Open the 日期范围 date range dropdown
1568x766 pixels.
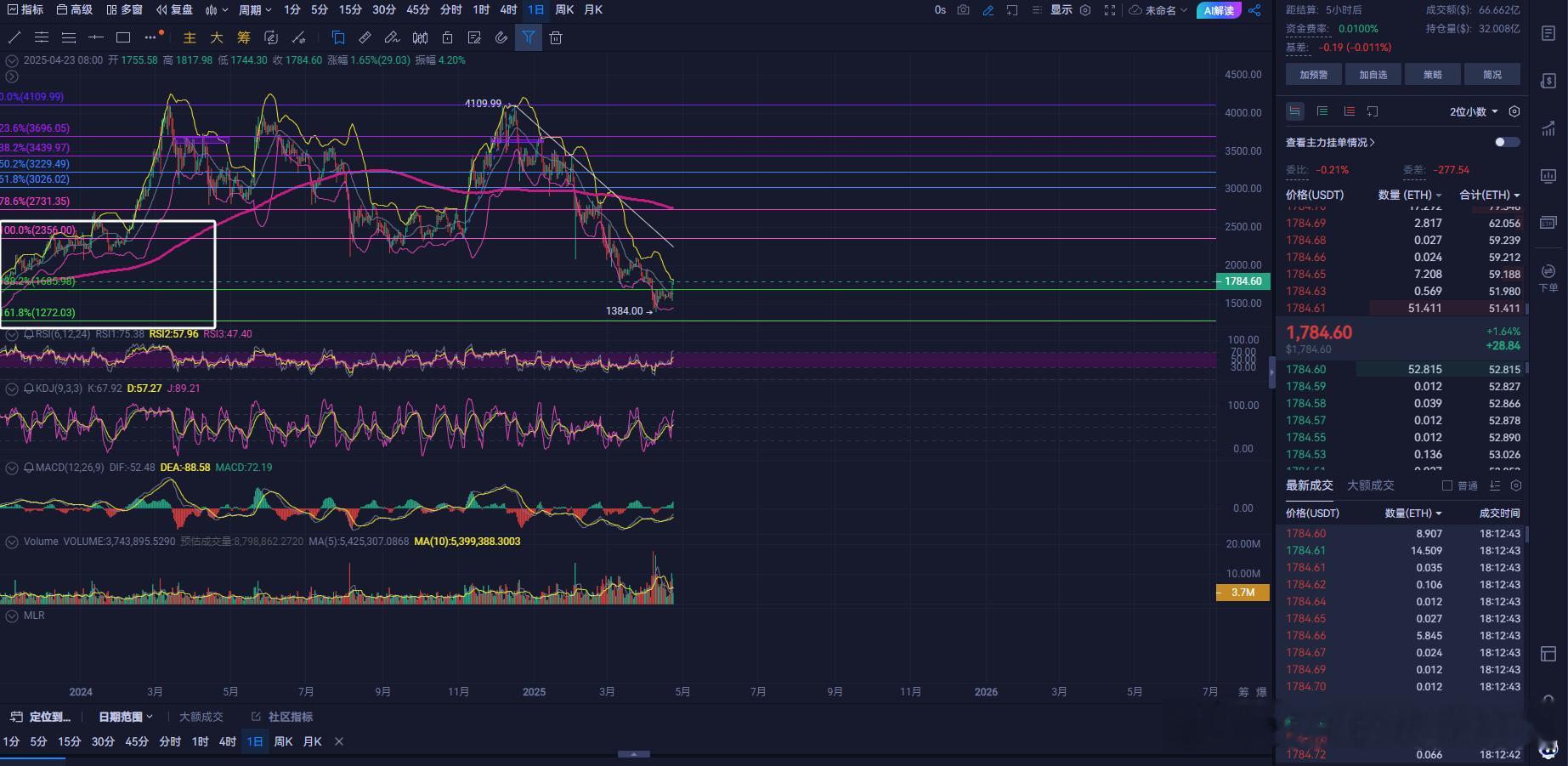(x=126, y=717)
